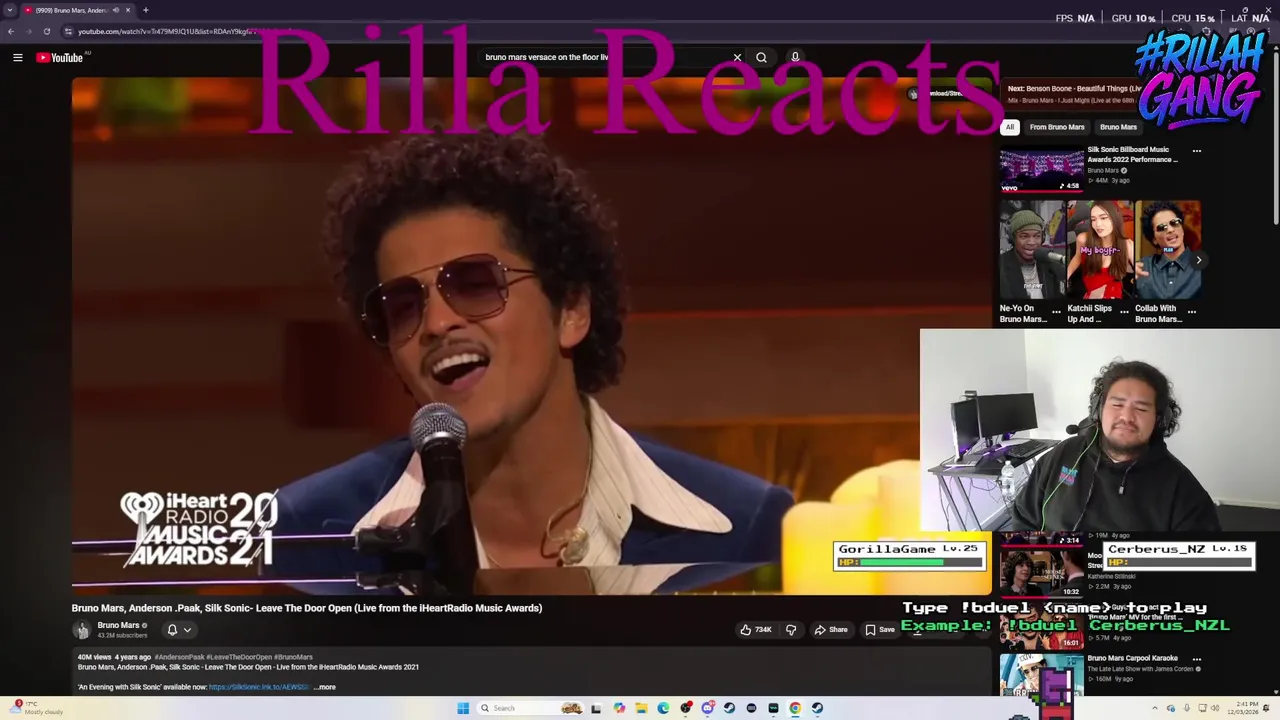1280x720 pixels.
Task: Close the Bruno Mars YouTube tab
Action: click(x=128, y=10)
